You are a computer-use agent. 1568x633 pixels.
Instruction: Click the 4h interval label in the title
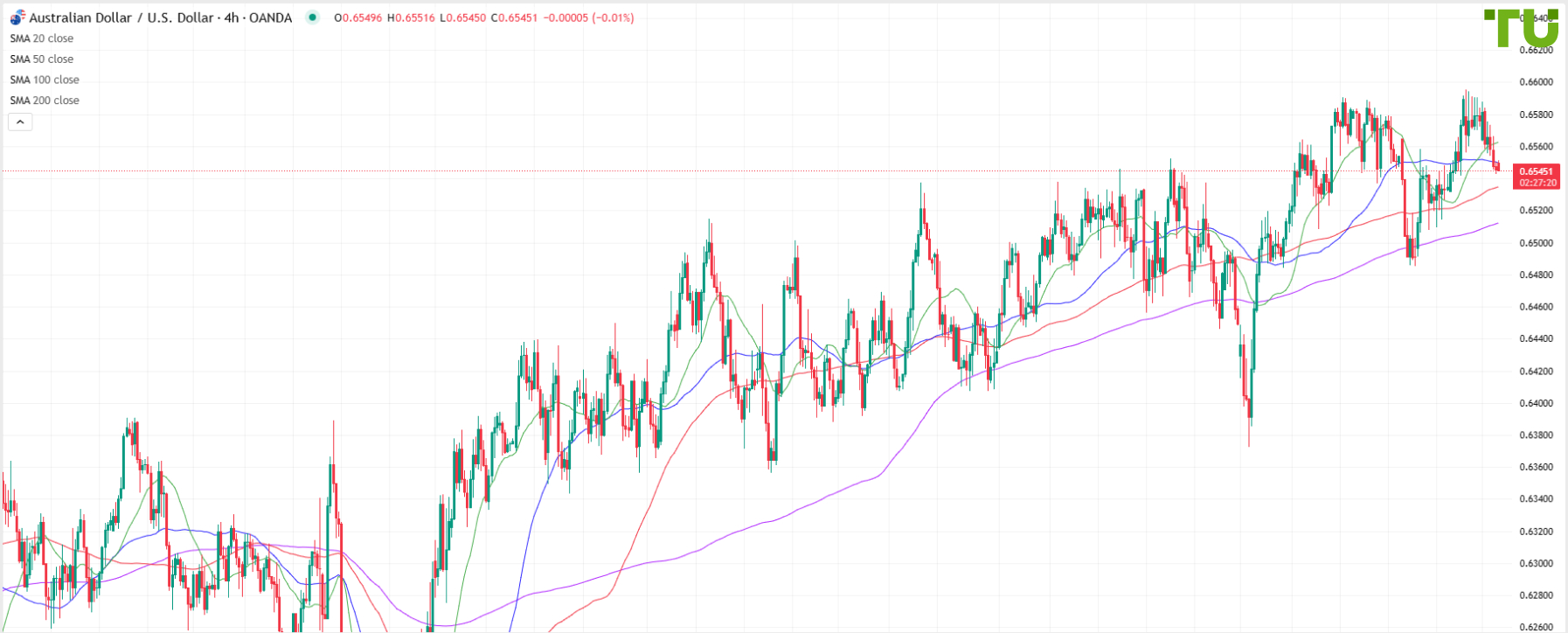point(232,17)
